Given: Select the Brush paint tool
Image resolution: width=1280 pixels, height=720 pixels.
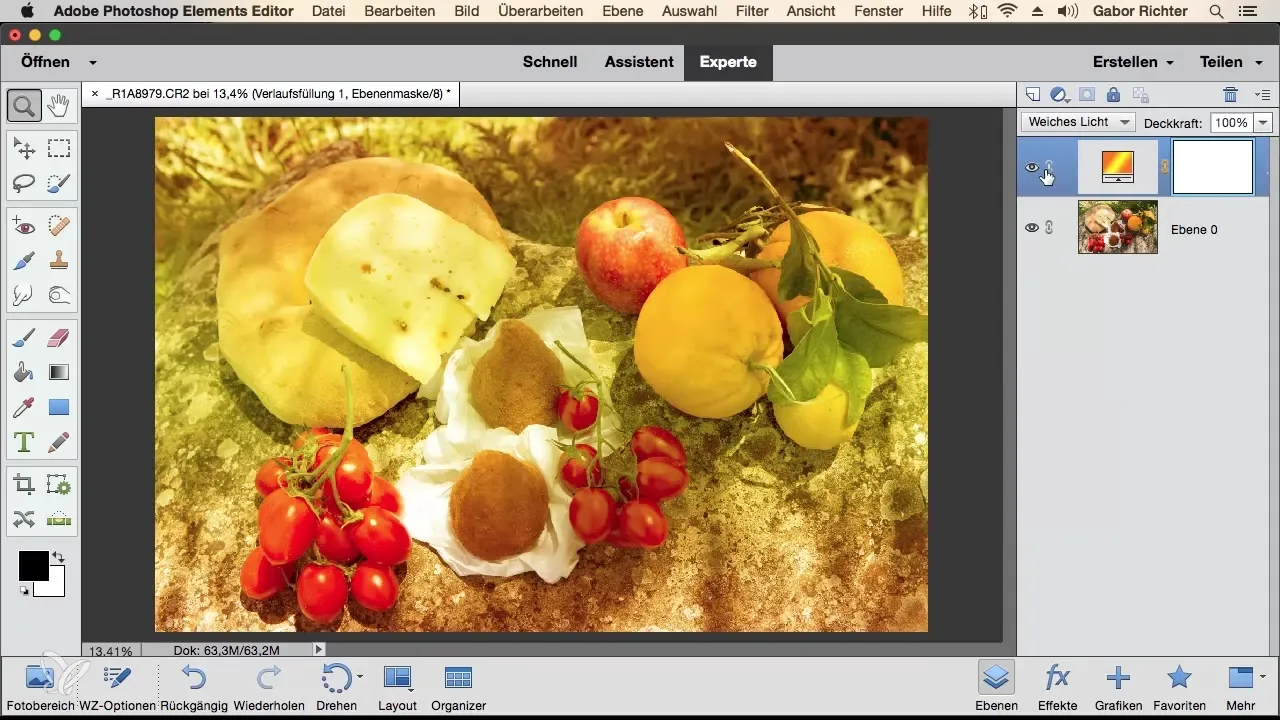Looking at the screenshot, I should pos(24,339).
